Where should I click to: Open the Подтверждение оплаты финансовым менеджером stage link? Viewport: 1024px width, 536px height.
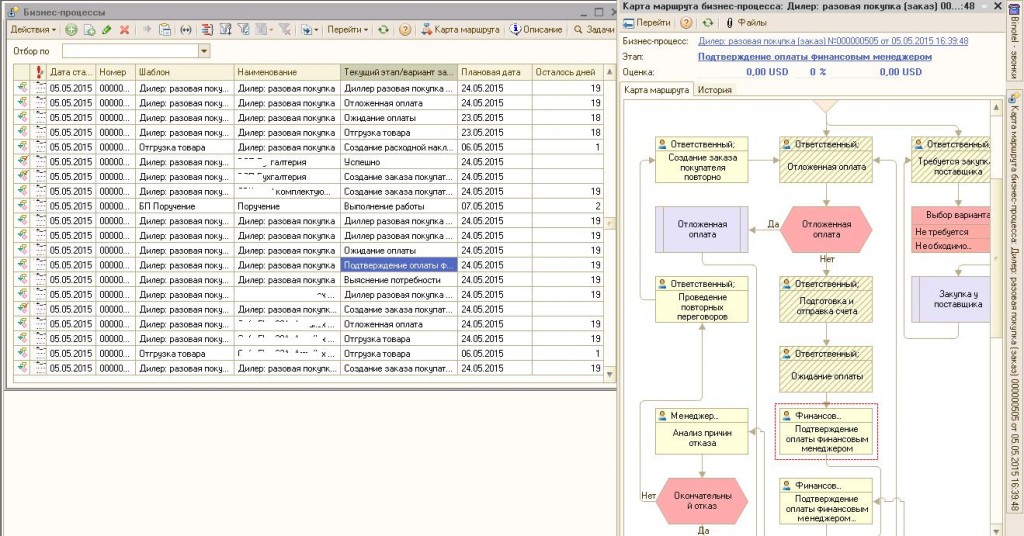pos(814,57)
